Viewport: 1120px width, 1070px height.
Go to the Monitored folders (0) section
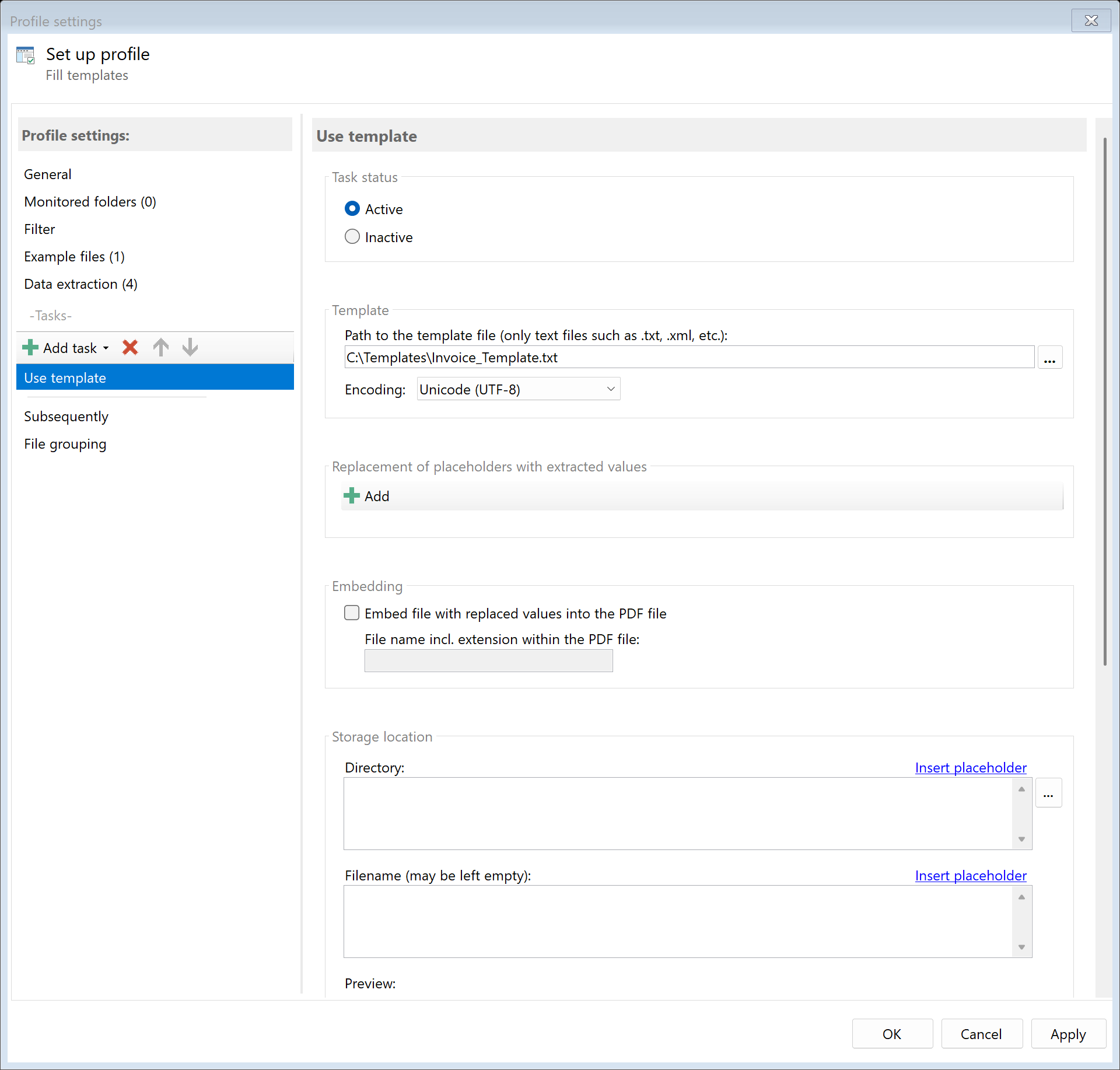pos(90,202)
